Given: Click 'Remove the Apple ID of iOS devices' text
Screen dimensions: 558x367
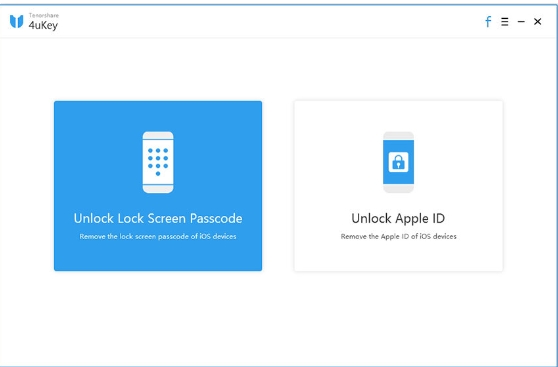Looking at the screenshot, I should point(398,236).
